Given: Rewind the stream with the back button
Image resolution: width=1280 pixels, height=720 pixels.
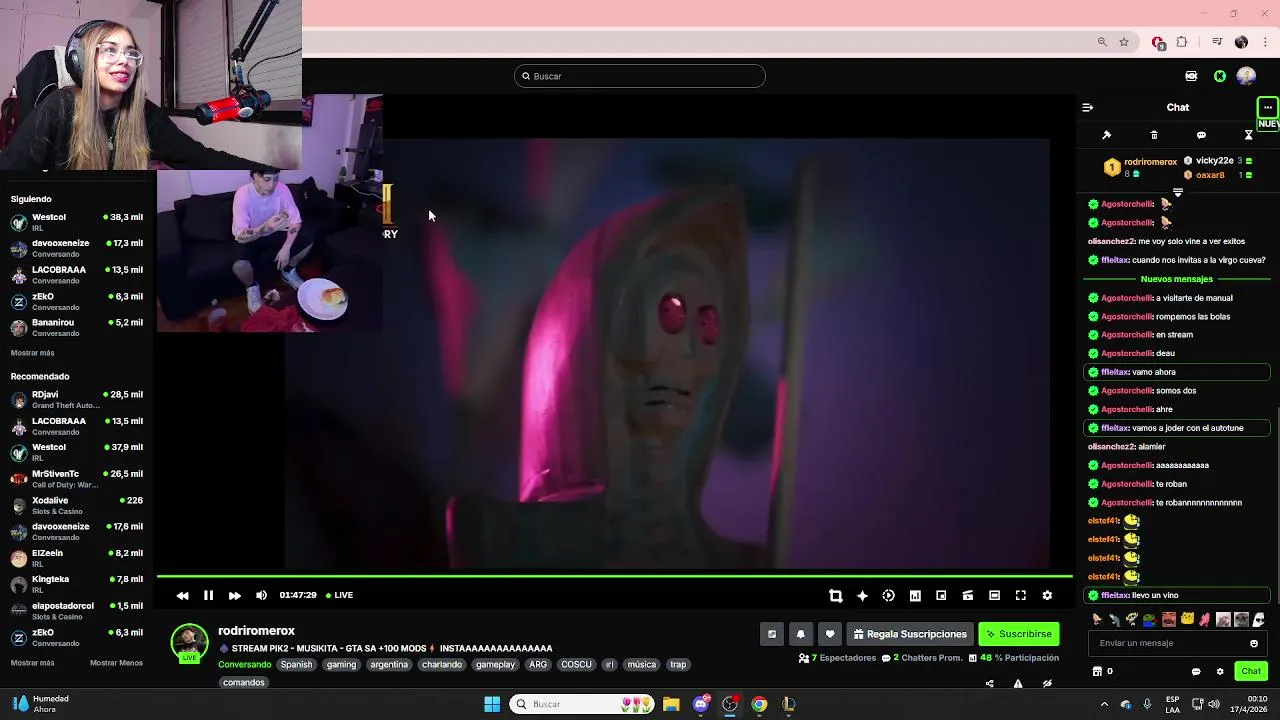Looking at the screenshot, I should [x=182, y=595].
